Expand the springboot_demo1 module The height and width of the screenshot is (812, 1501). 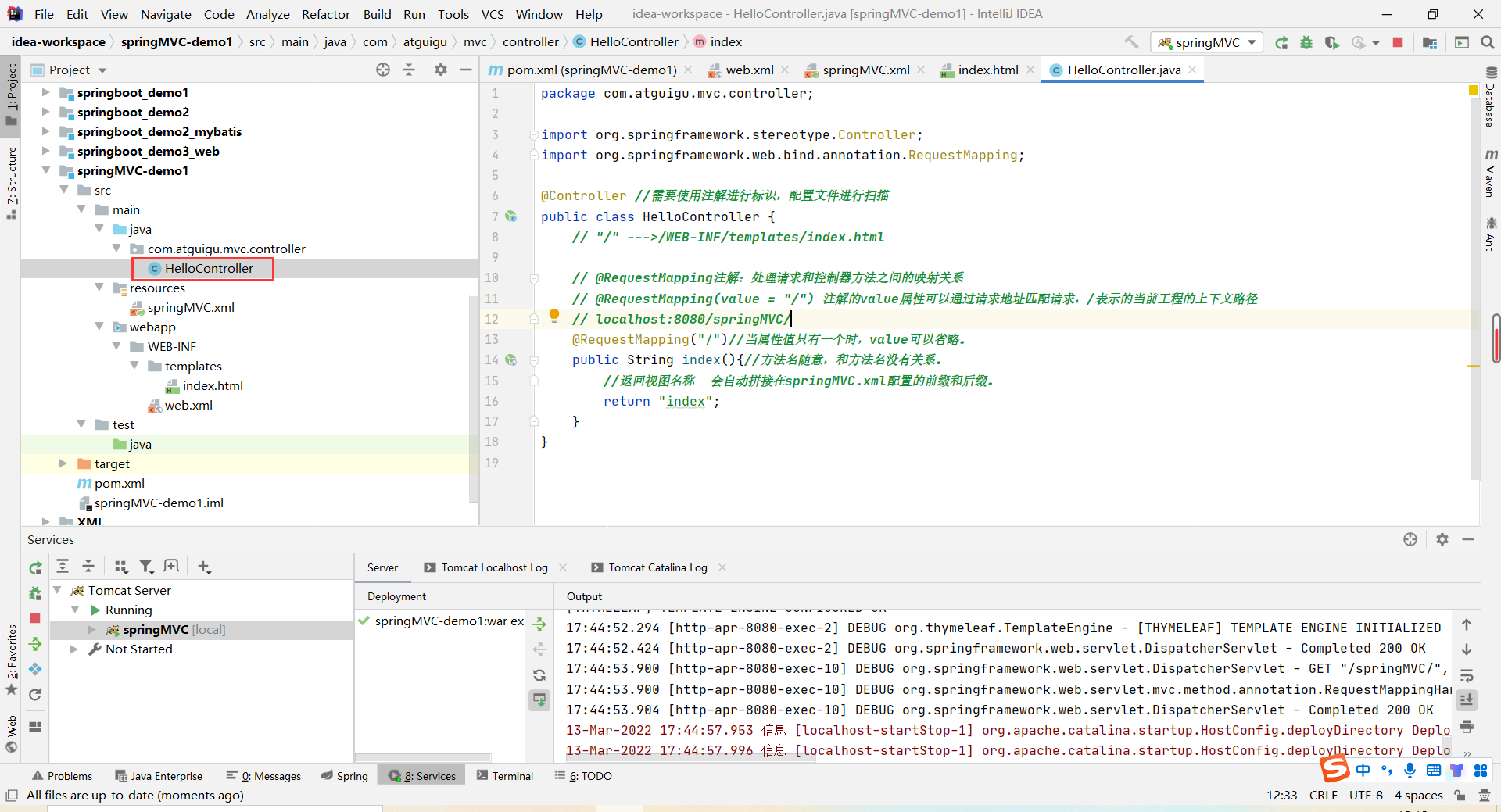(x=45, y=92)
